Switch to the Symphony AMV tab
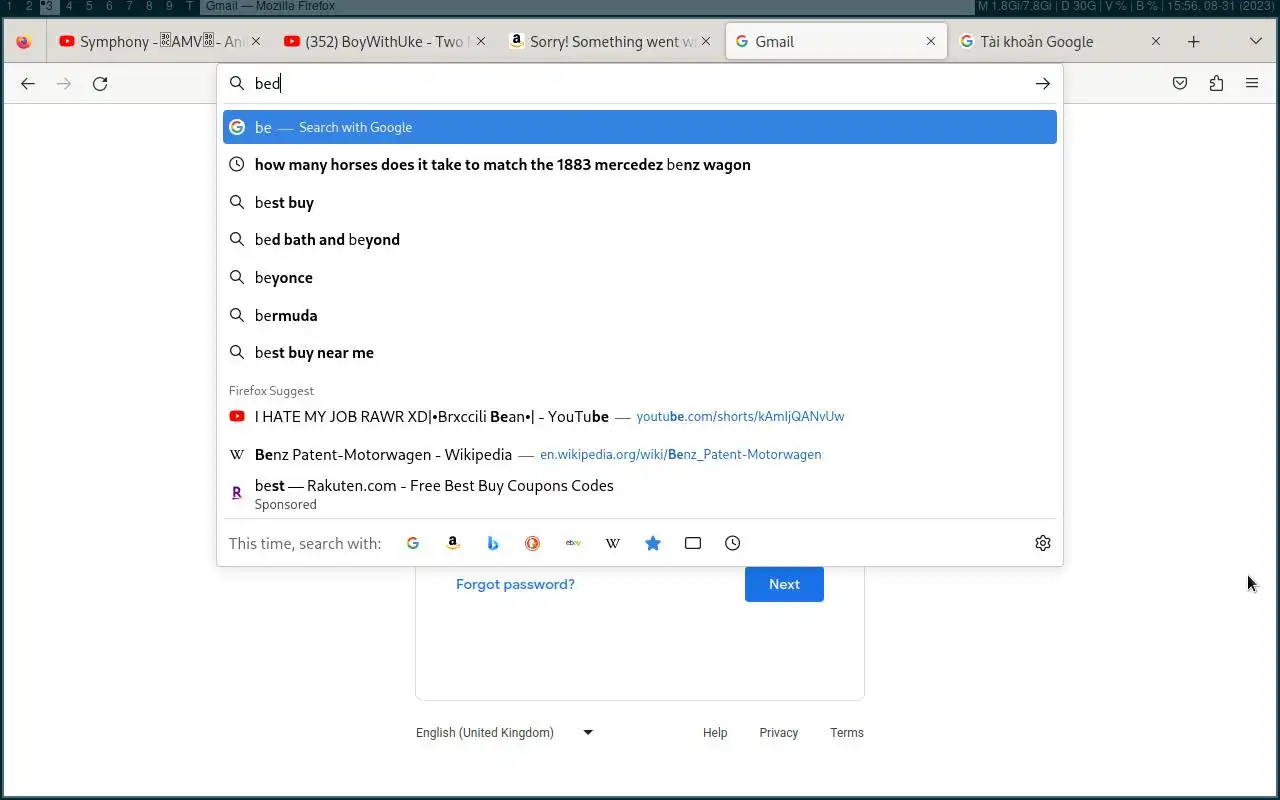Screen dimensions: 1280x800 (160, 42)
